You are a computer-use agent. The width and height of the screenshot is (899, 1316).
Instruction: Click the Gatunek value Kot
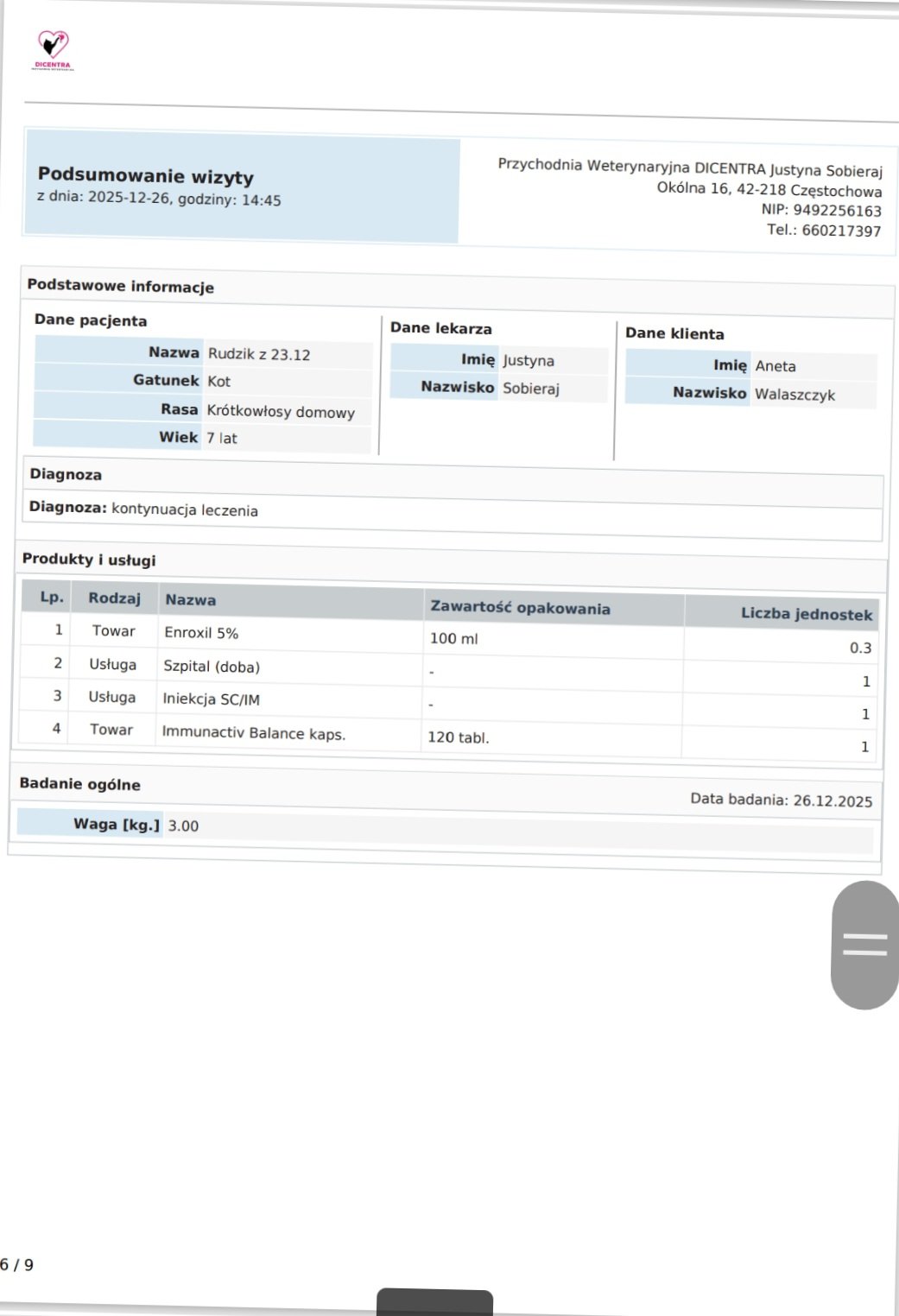[218, 381]
